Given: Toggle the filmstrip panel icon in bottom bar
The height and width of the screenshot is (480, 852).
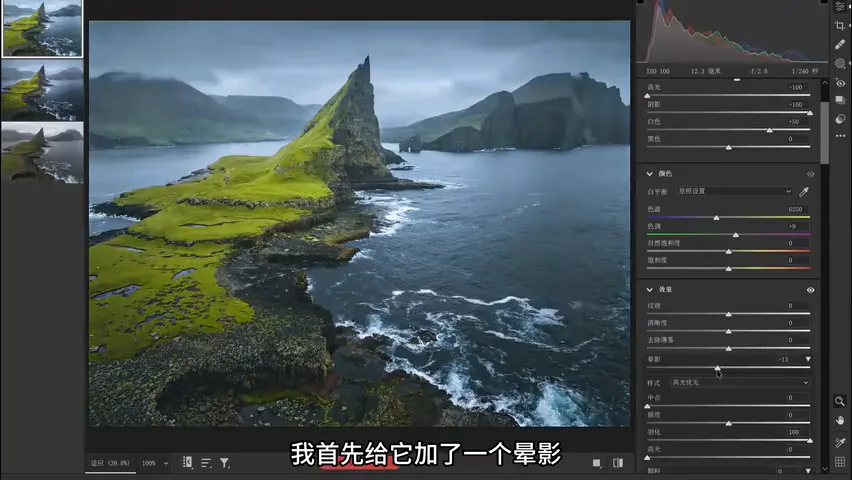Looking at the screenshot, I should pos(187,463).
